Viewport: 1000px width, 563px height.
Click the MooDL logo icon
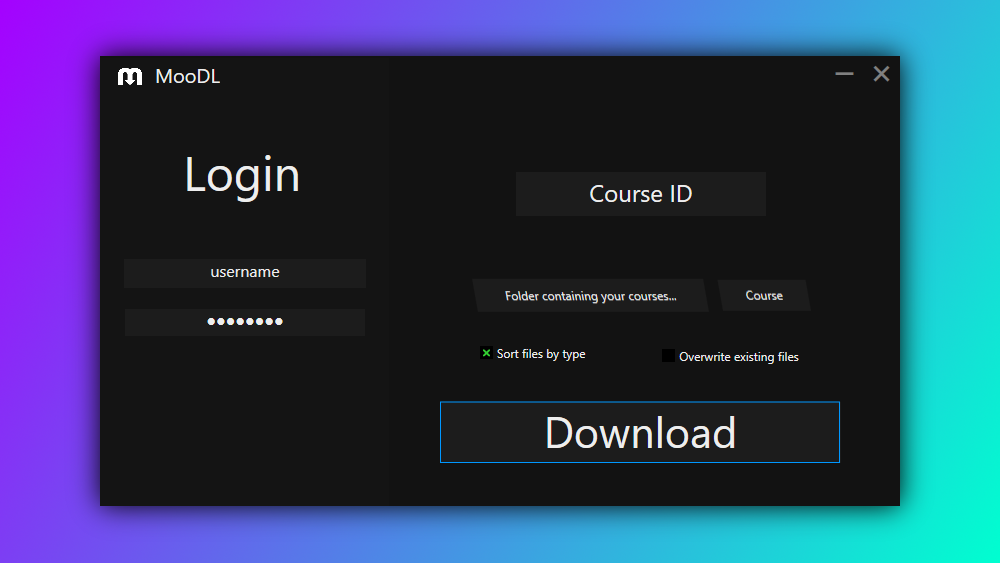[130, 77]
